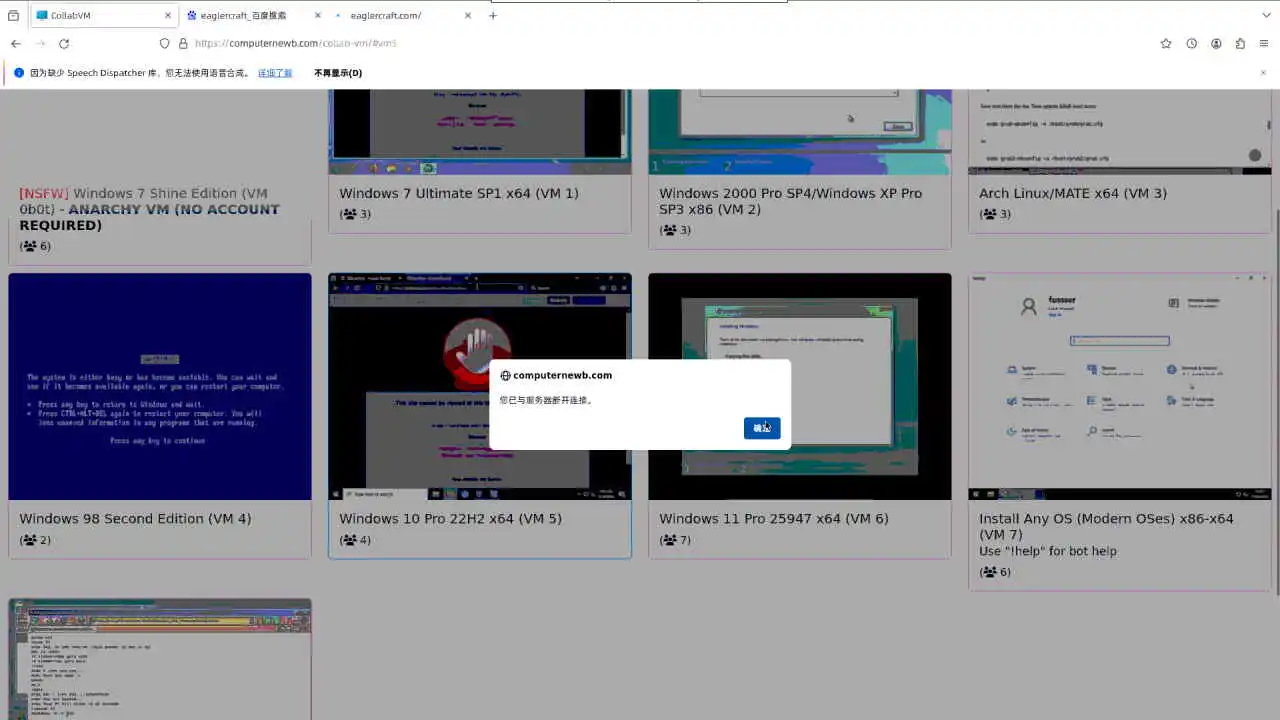Viewport: 1280px width, 720px height.
Task: Click the dialog message 您已与服务器断开连接
Action: coord(546,400)
